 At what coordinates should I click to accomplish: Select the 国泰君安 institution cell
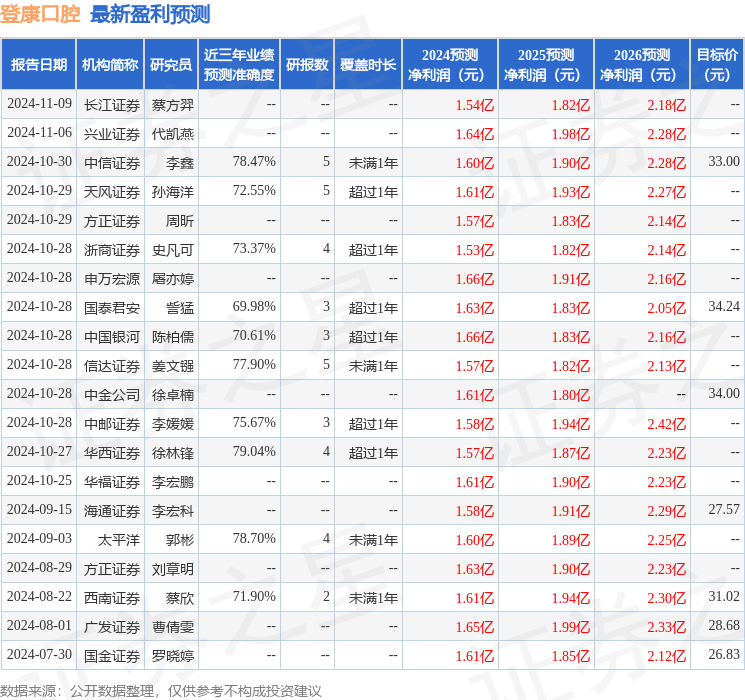[112, 308]
